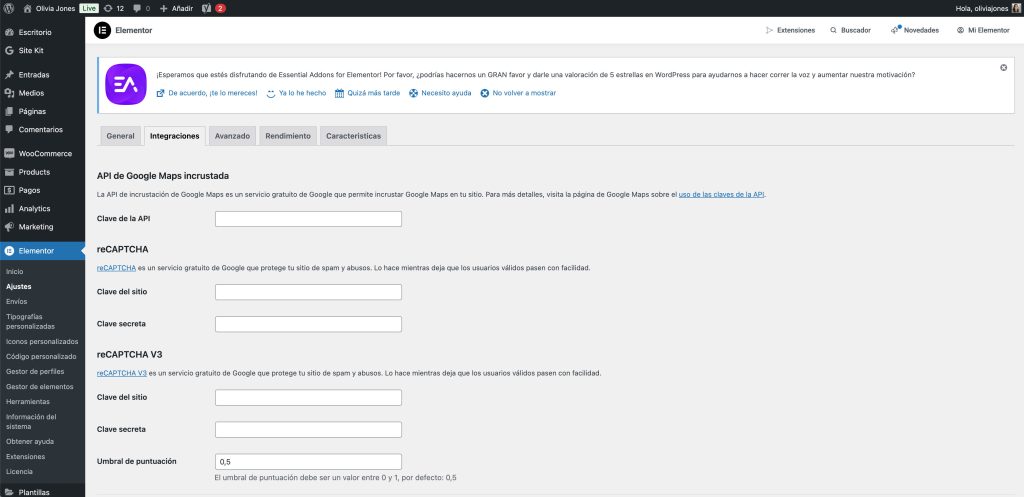Image resolution: width=1024 pixels, height=497 pixels.
Task: Open Analytics in the sidebar
Action: click(42, 209)
